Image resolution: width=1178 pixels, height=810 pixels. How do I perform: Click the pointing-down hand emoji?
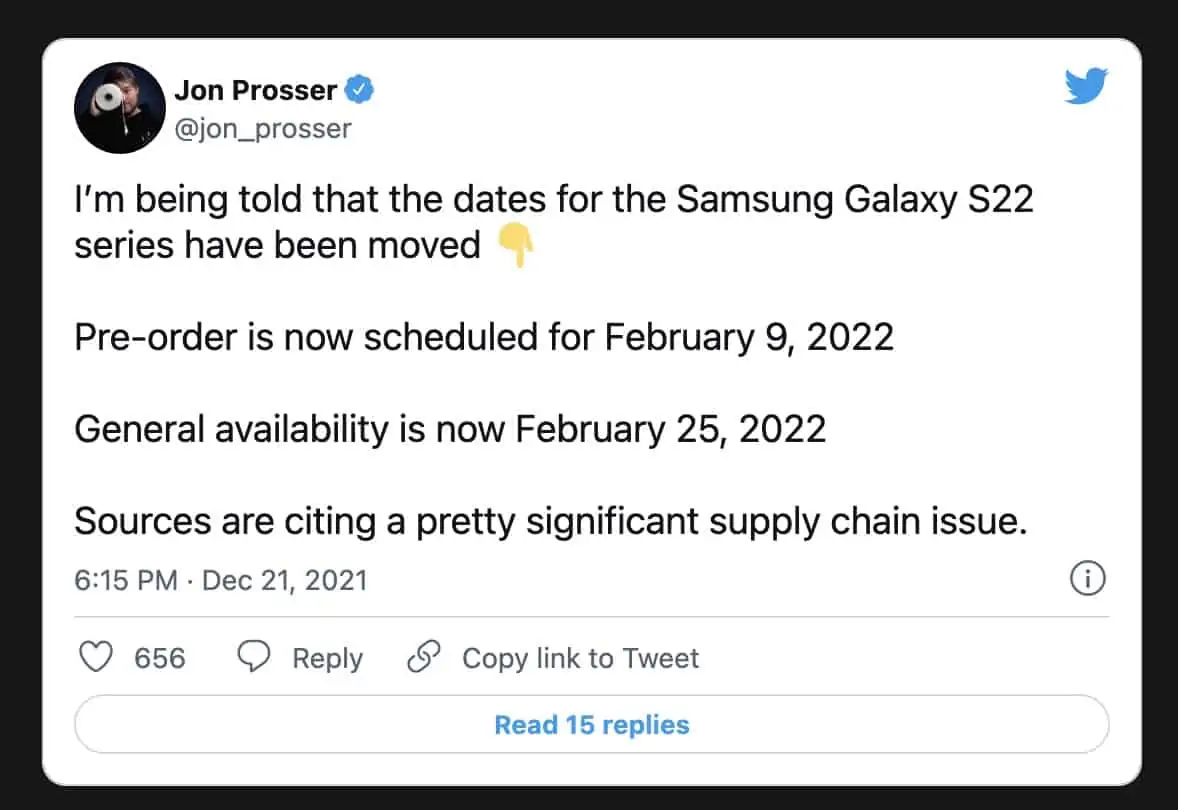tap(515, 245)
